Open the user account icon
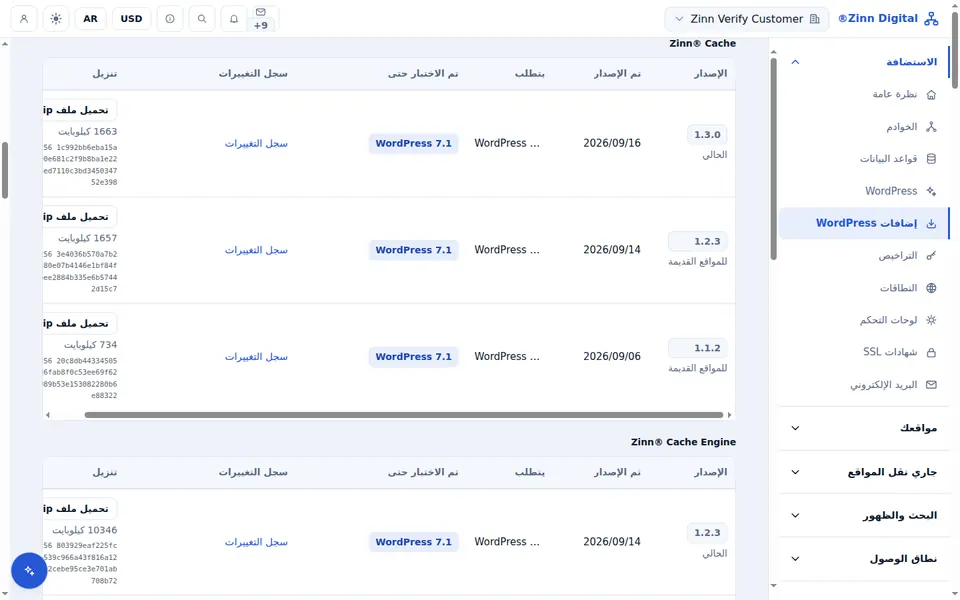The image size is (960, 600). pyautogui.click(x=24, y=19)
